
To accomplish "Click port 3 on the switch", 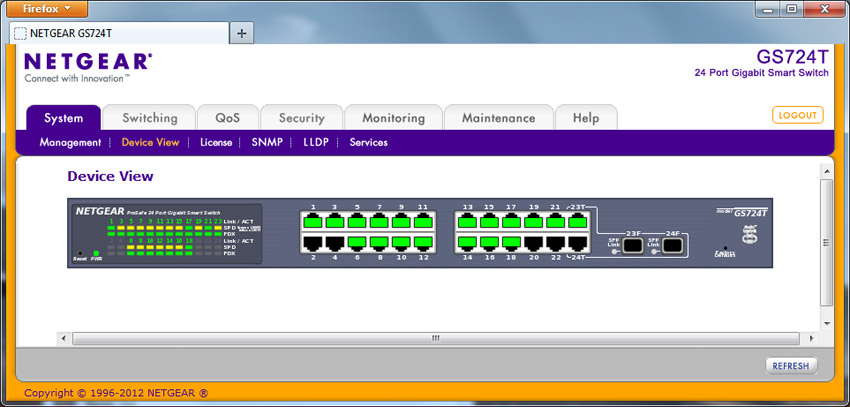I will click(334, 221).
